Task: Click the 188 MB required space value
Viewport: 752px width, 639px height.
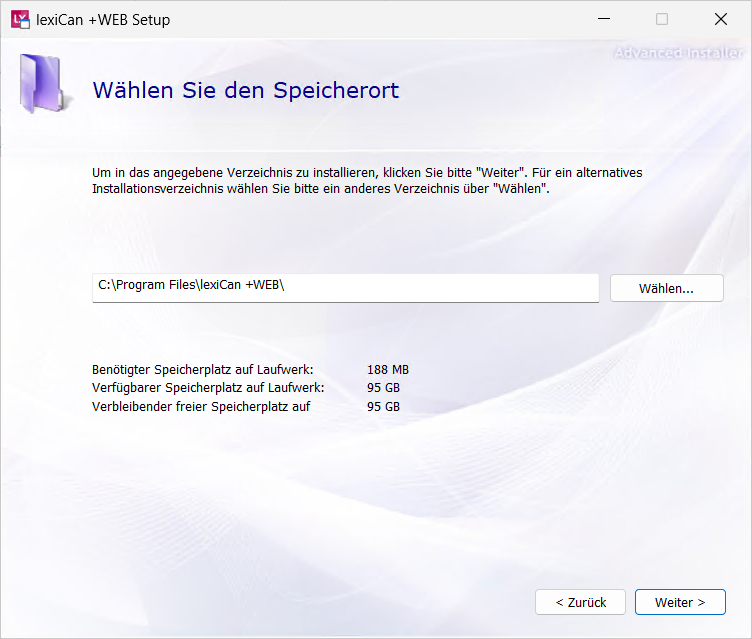Action: coord(388,370)
